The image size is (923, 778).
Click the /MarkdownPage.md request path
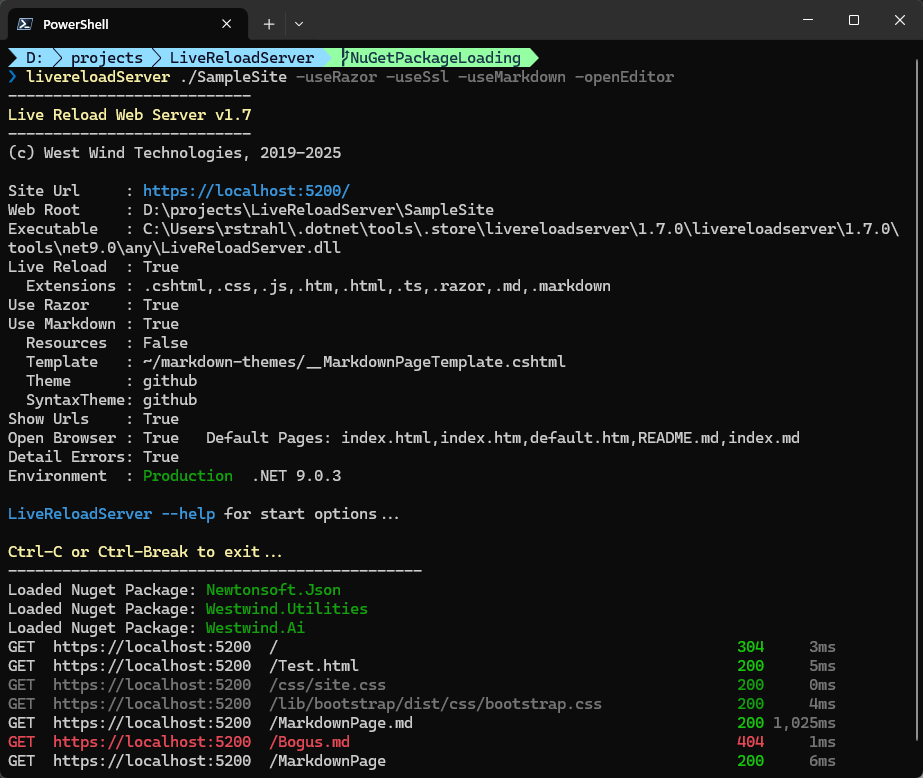pyautogui.click(x=341, y=723)
